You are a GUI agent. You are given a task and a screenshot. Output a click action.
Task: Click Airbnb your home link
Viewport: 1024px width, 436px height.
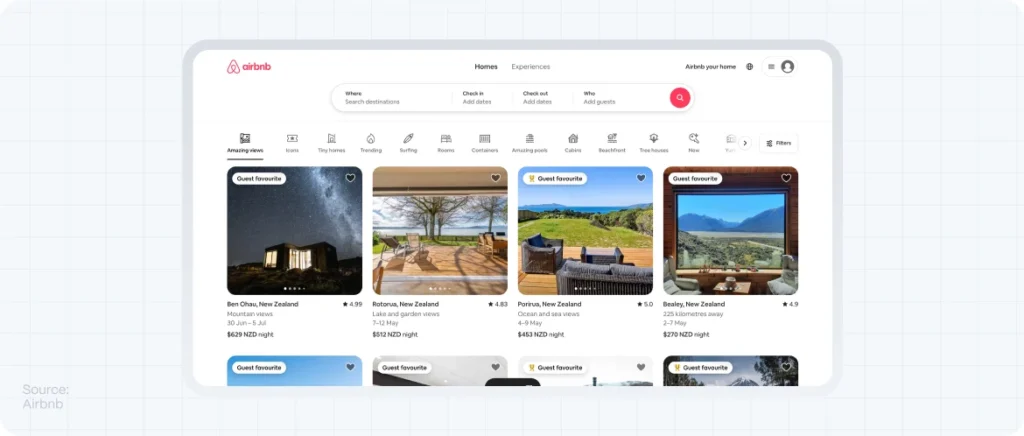pos(711,67)
